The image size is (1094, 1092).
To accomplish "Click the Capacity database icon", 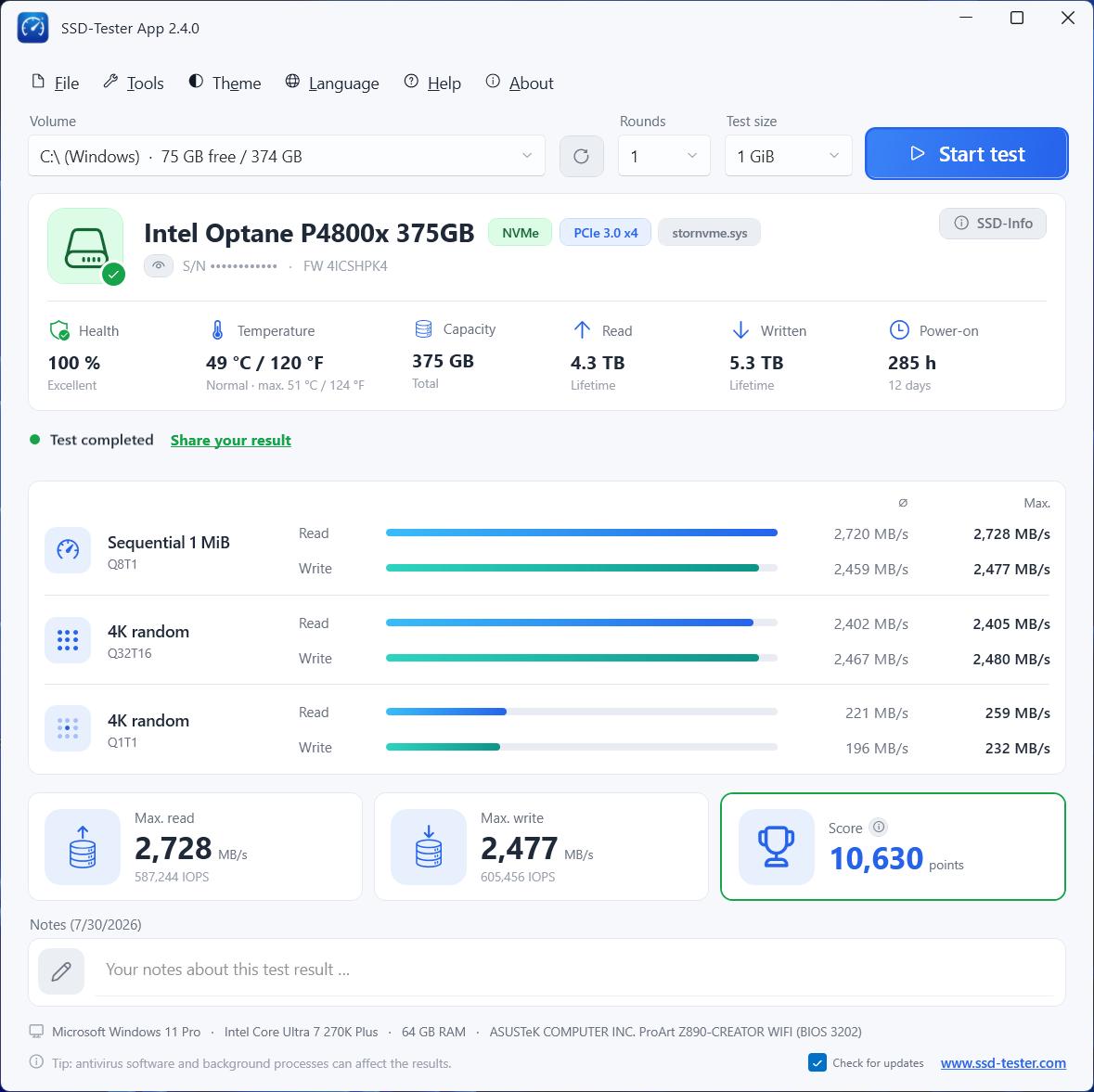I will [x=423, y=328].
